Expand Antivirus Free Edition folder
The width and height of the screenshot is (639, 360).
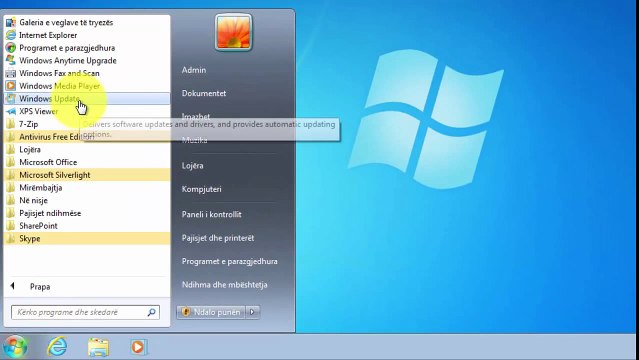click(x=87, y=137)
